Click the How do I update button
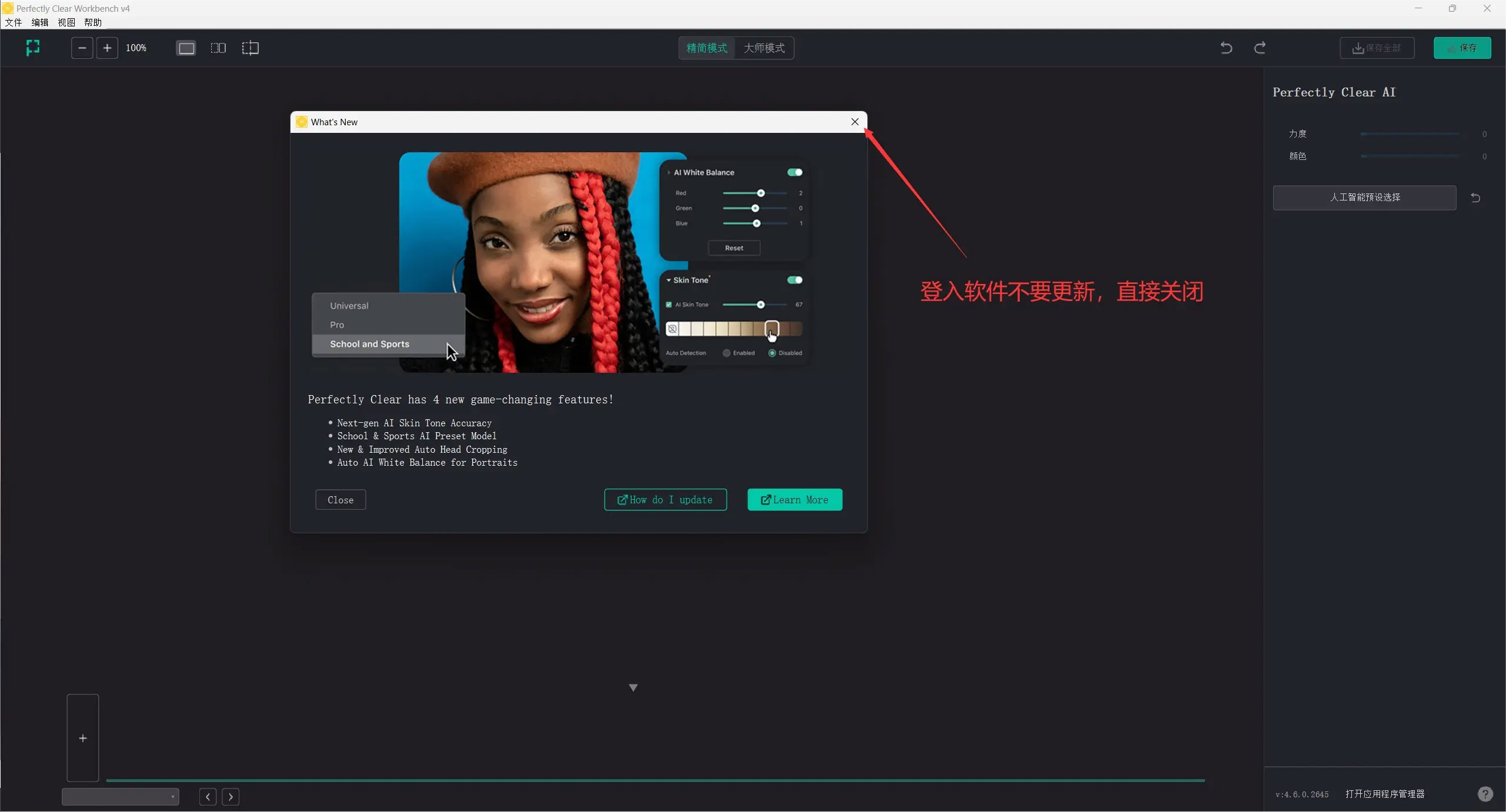Viewport: 1506px width, 812px height. (x=665, y=500)
